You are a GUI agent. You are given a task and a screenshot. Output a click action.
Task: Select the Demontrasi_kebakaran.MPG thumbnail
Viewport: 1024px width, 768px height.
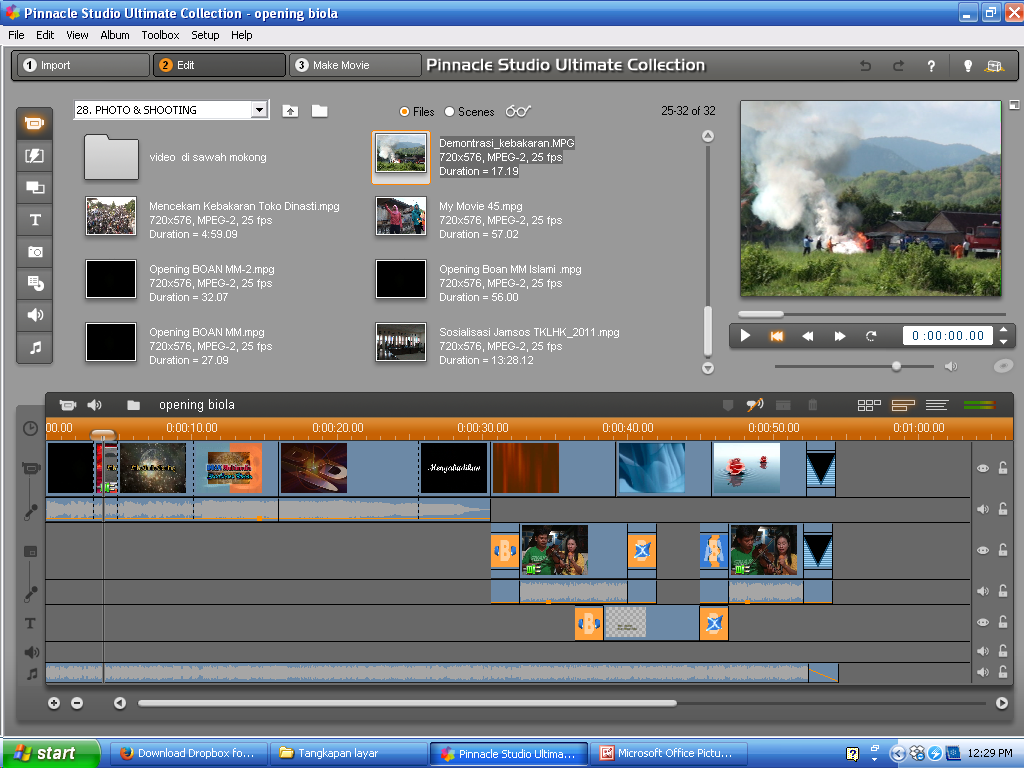(401, 153)
